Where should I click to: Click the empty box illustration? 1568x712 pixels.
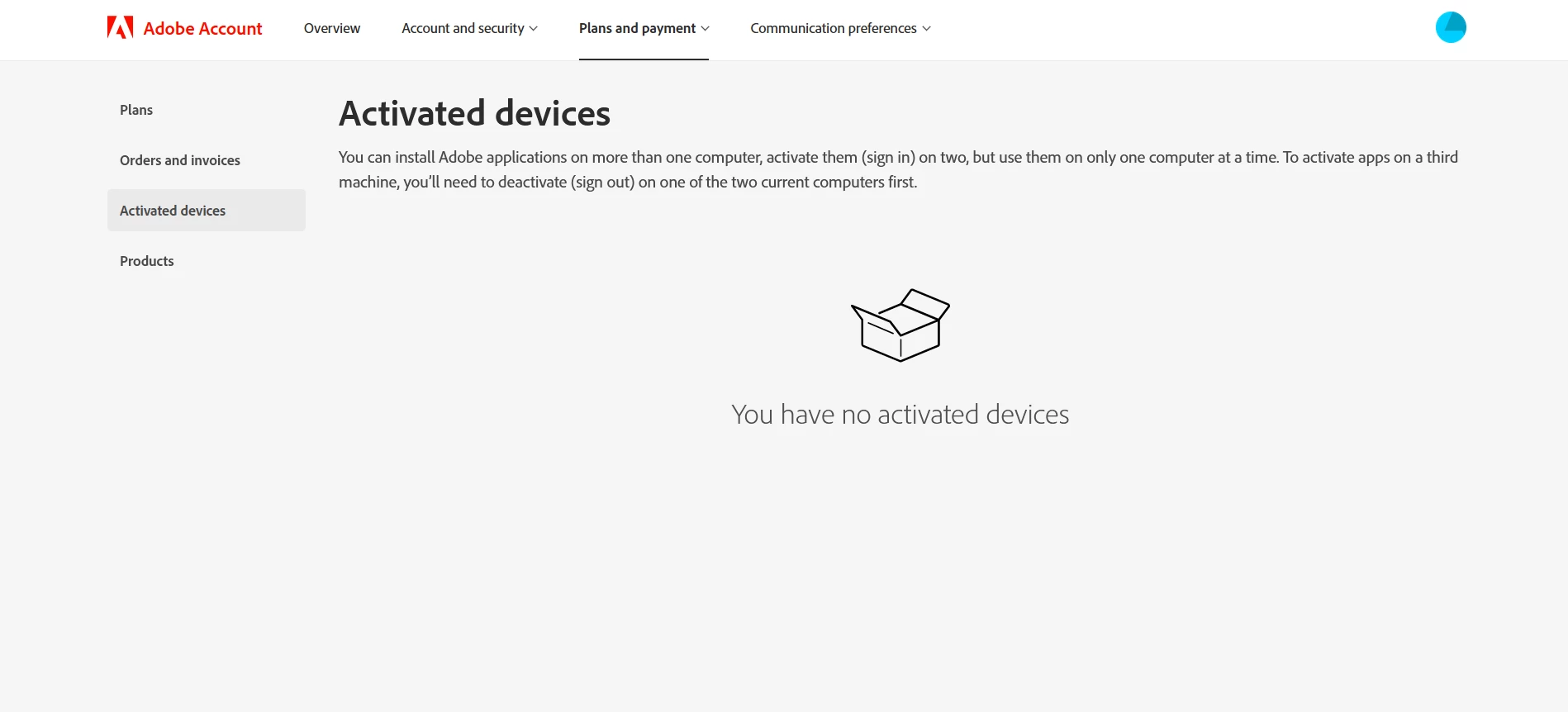(x=900, y=325)
